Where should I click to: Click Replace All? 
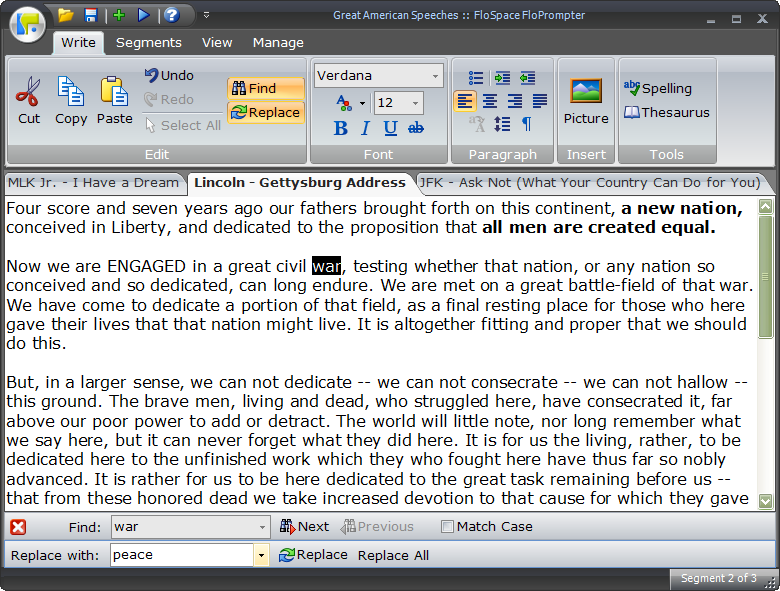[x=393, y=555]
